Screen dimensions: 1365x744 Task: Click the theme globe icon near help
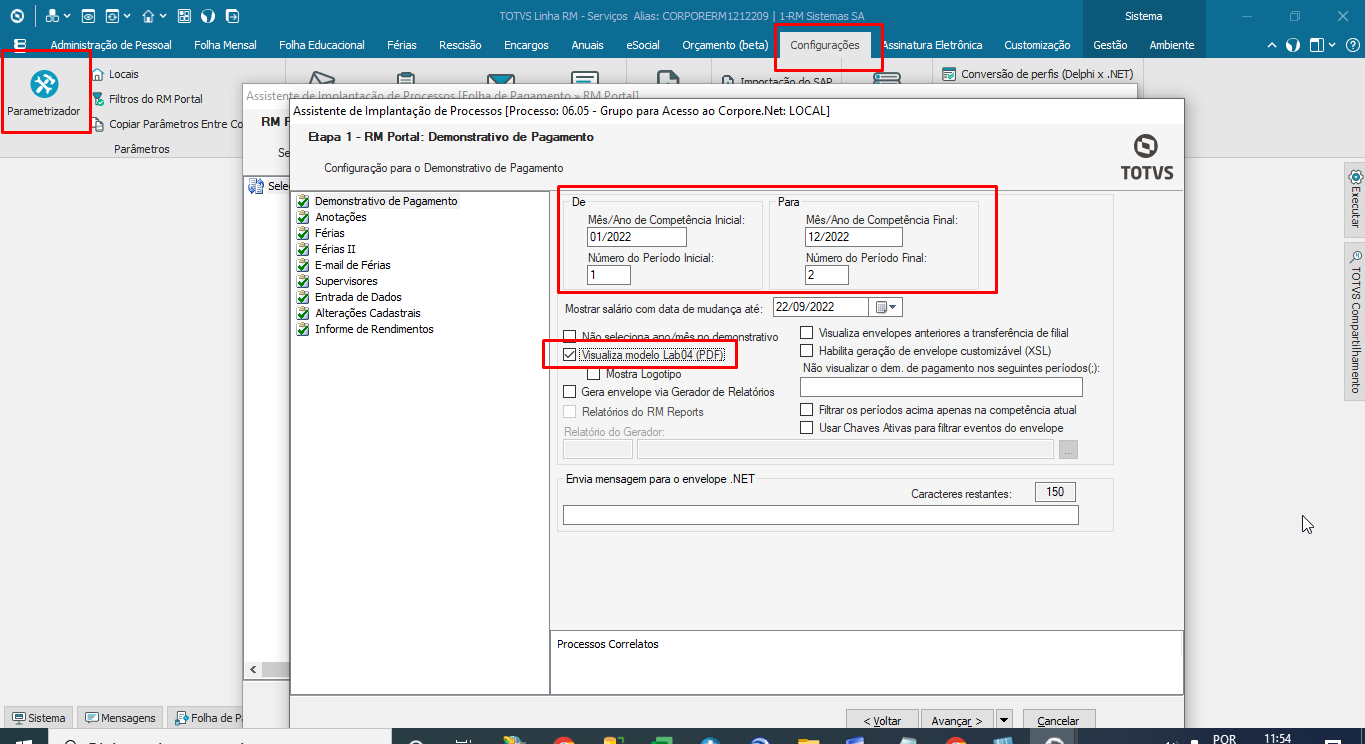click(1292, 45)
